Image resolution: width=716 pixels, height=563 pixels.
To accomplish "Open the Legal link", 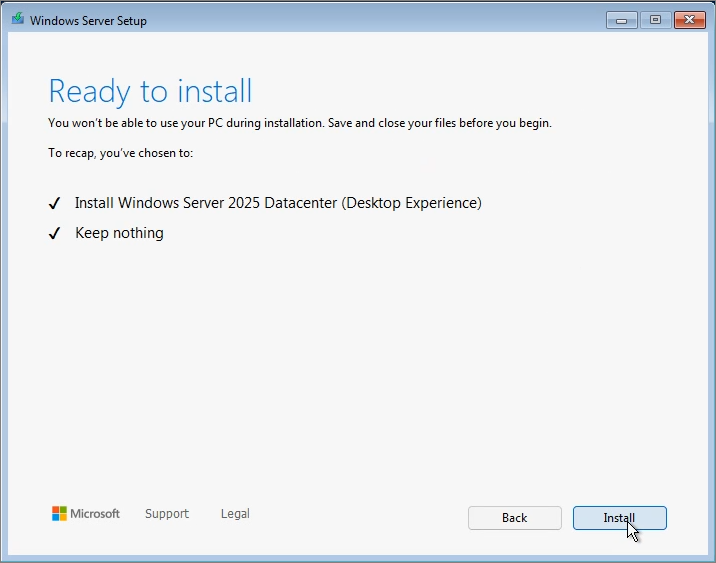I will (x=235, y=514).
